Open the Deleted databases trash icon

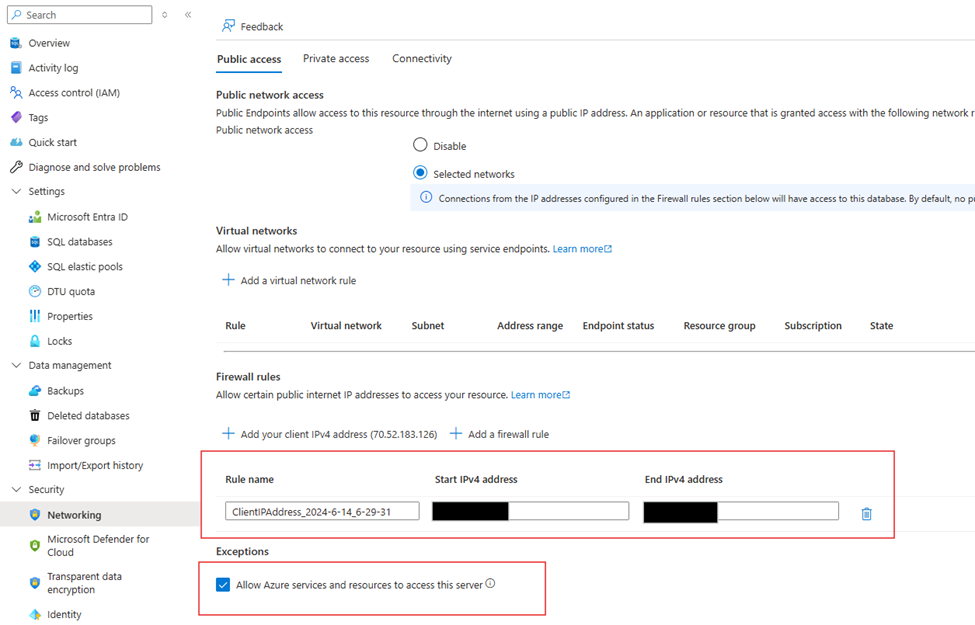point(35,415)
